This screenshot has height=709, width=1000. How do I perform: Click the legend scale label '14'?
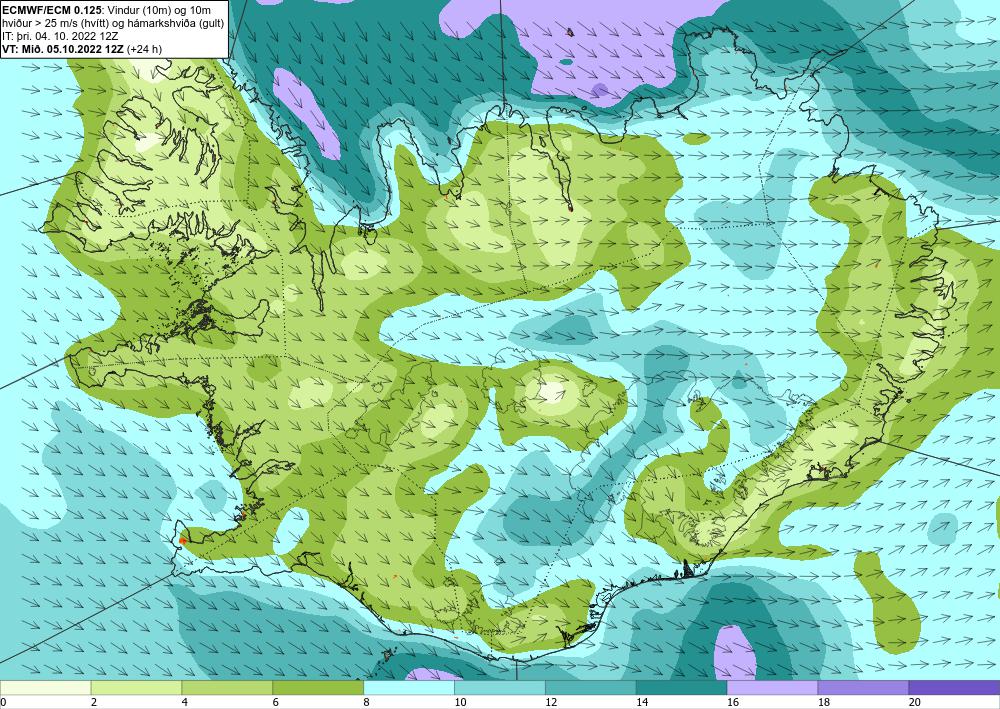click(642, 702)
